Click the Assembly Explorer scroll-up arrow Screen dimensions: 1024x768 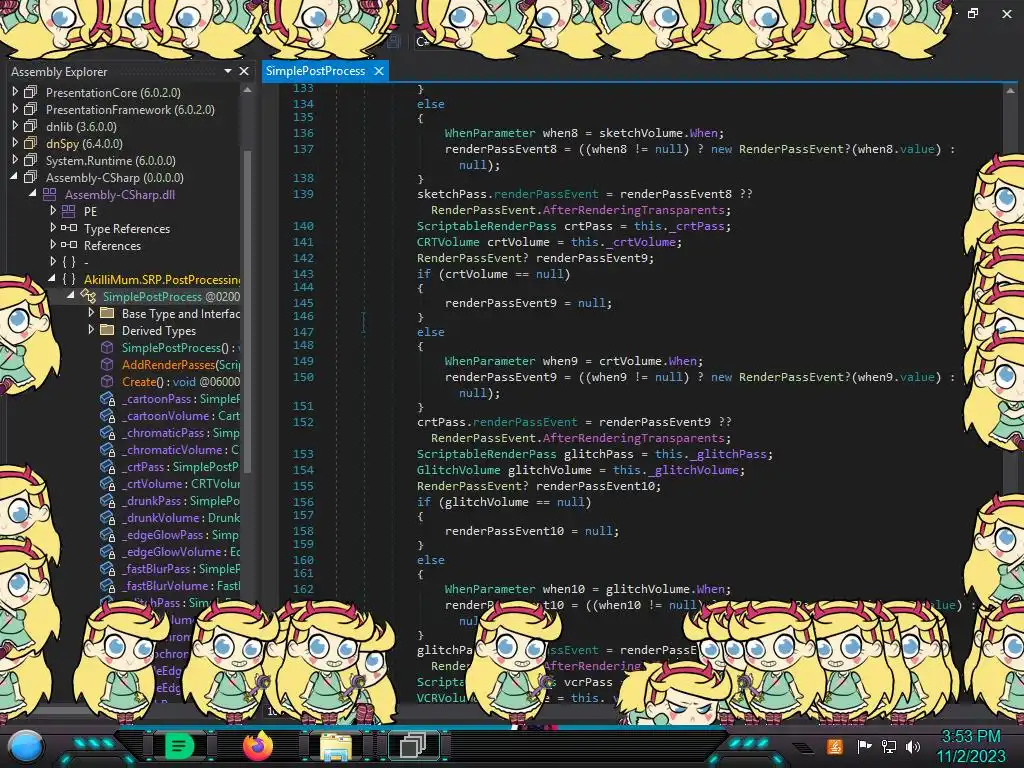248,90
